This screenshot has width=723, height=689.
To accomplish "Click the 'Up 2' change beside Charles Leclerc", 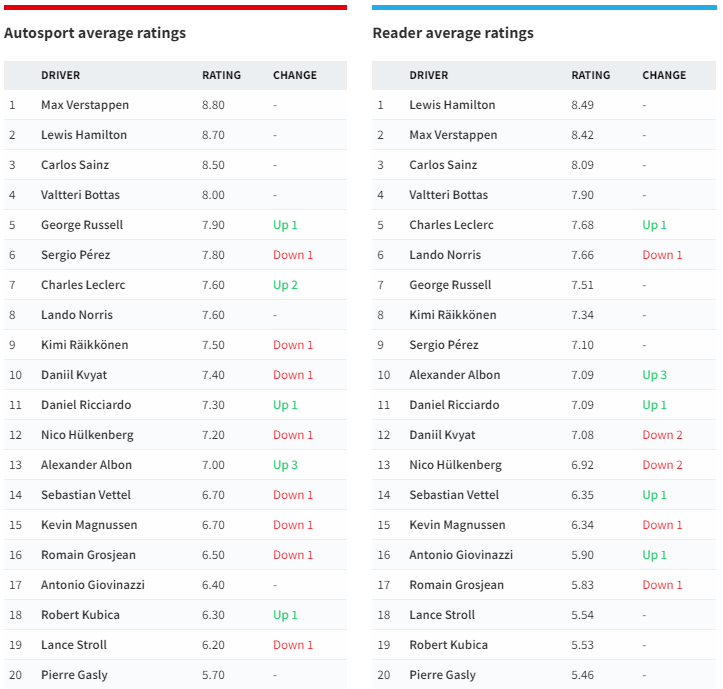I will pyautogui.click(x=285, y=285).
